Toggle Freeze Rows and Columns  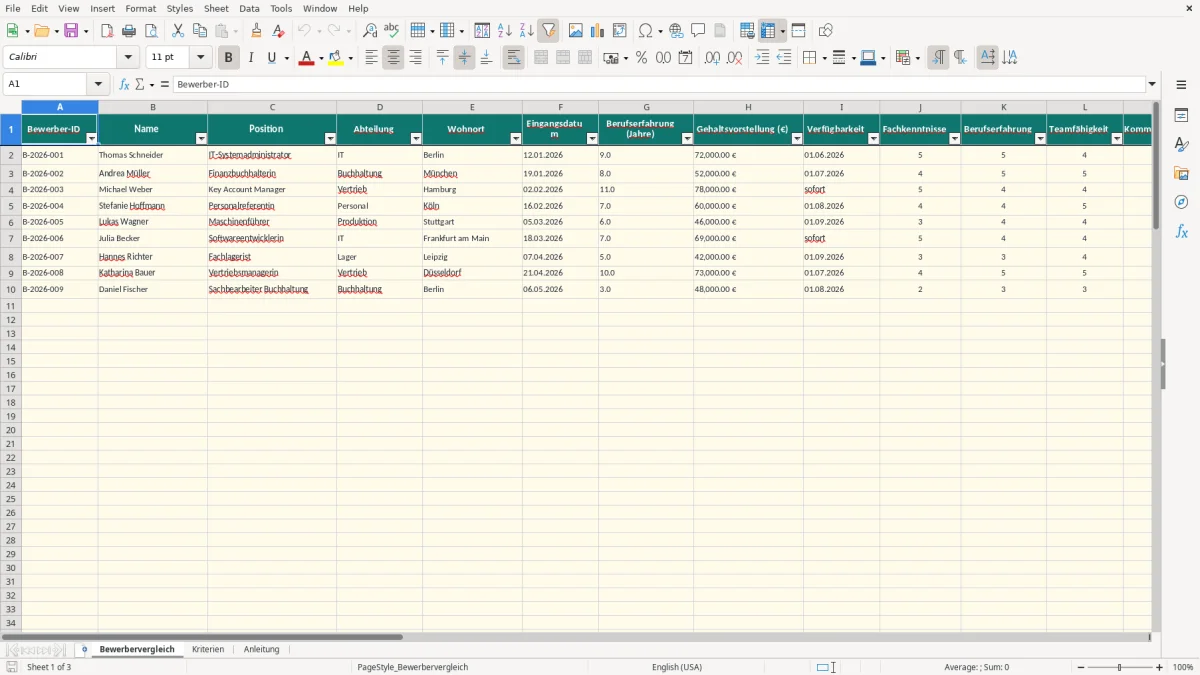point(768,31)
